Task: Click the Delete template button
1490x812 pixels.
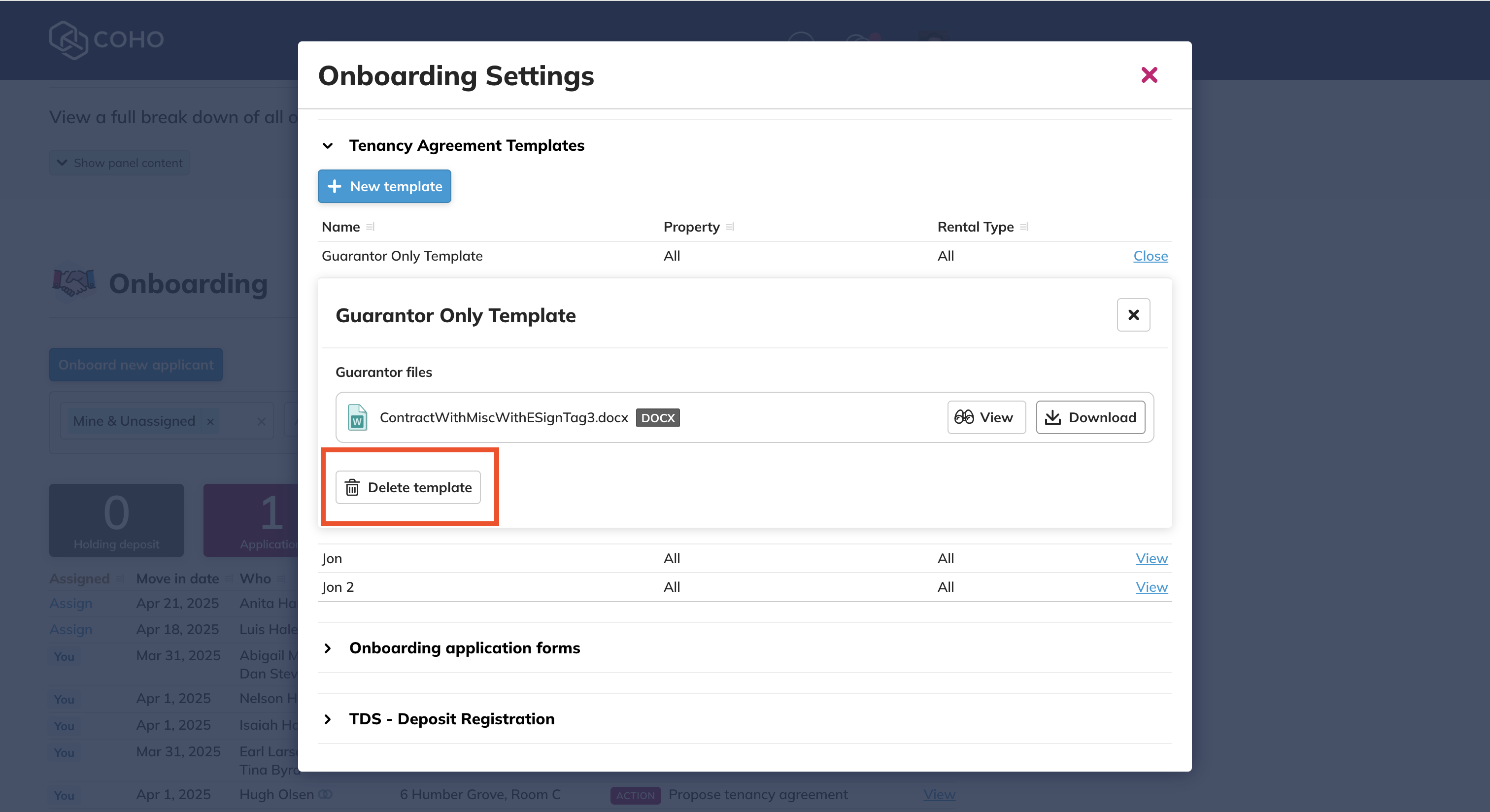Action: [408, 488]
